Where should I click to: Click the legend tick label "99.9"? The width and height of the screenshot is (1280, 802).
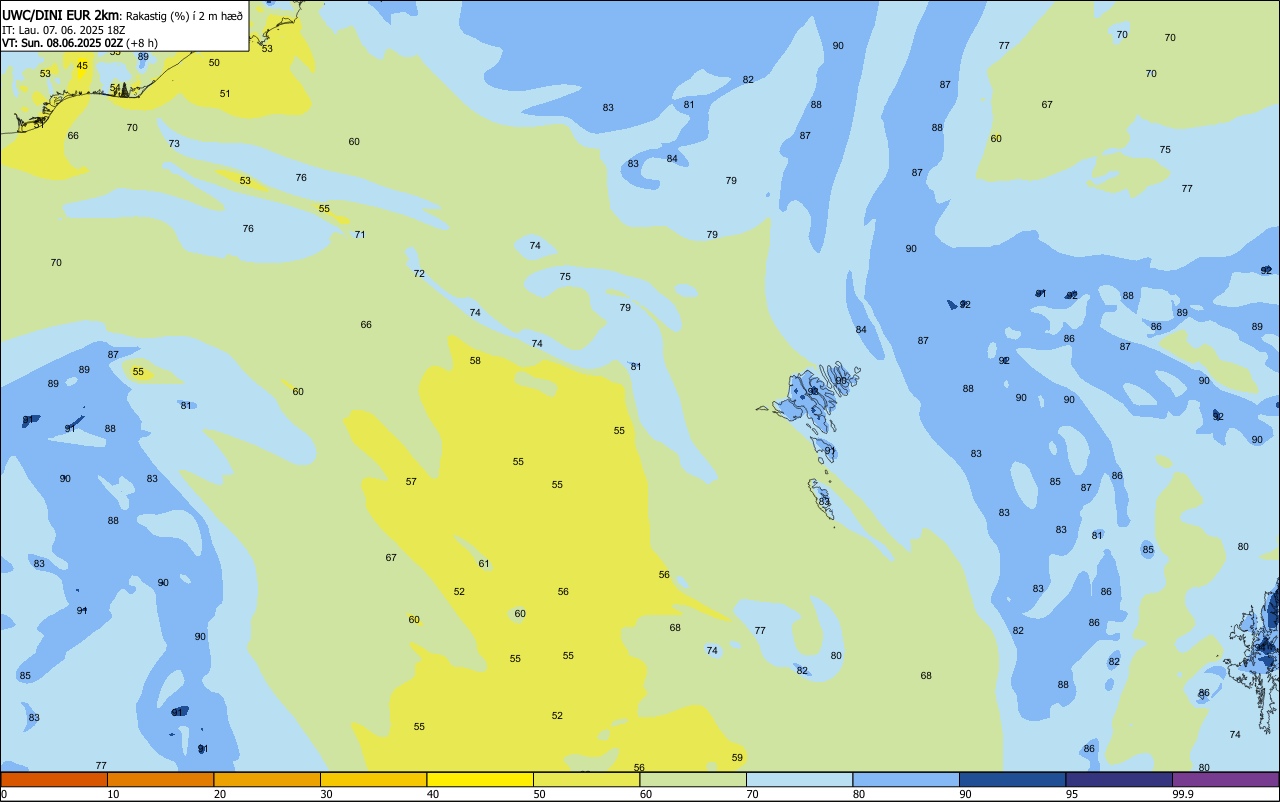1182,794
